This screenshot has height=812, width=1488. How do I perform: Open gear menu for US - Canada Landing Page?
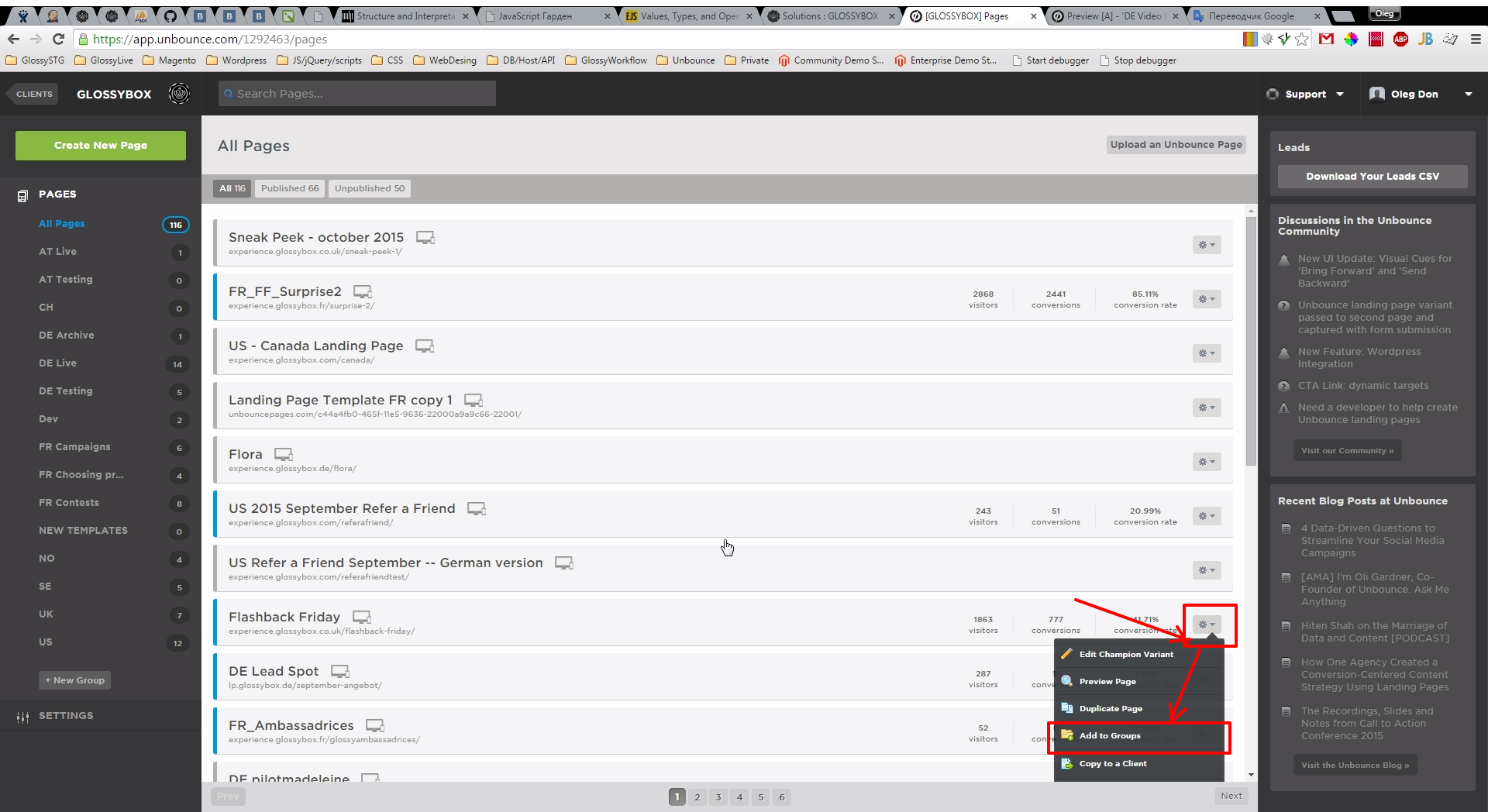[x=1207, y=353]
